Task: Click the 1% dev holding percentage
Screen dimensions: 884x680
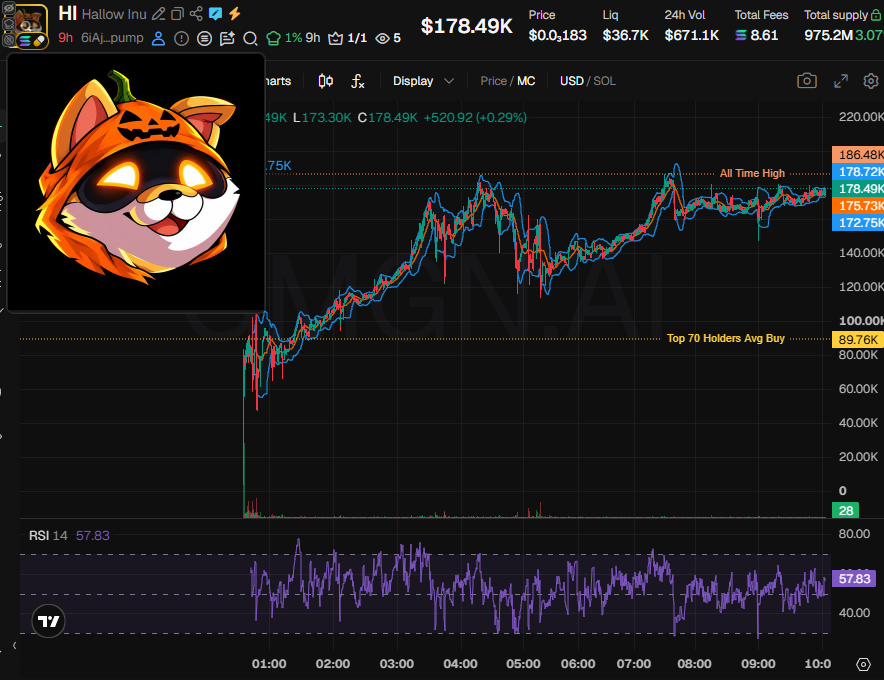Action: pyautogui.click(x=293, y=38)
